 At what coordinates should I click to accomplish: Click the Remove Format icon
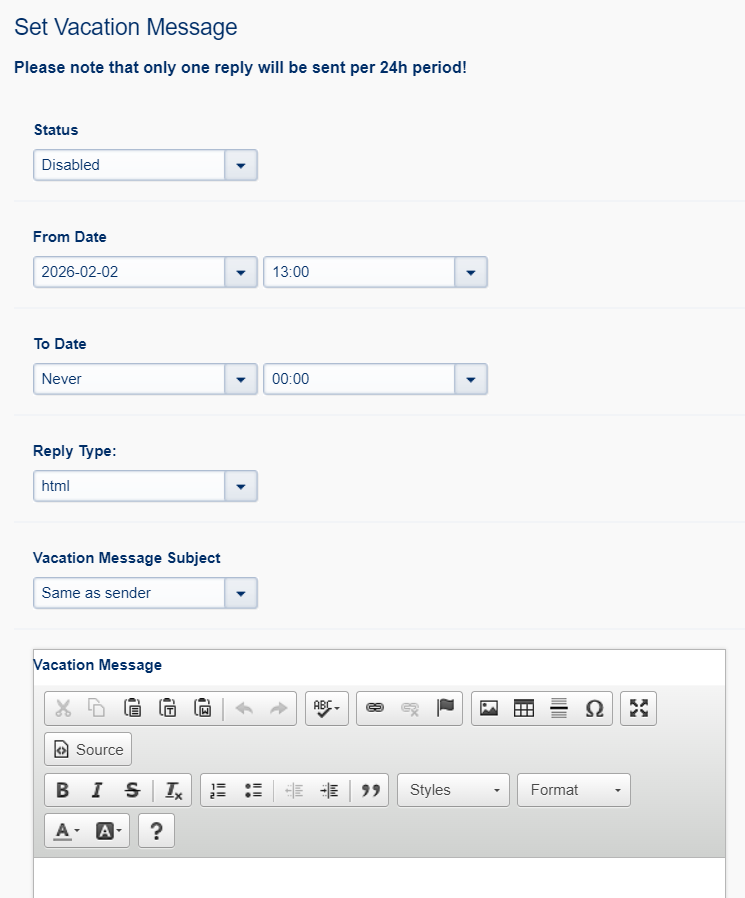click(x=174, y=790)
